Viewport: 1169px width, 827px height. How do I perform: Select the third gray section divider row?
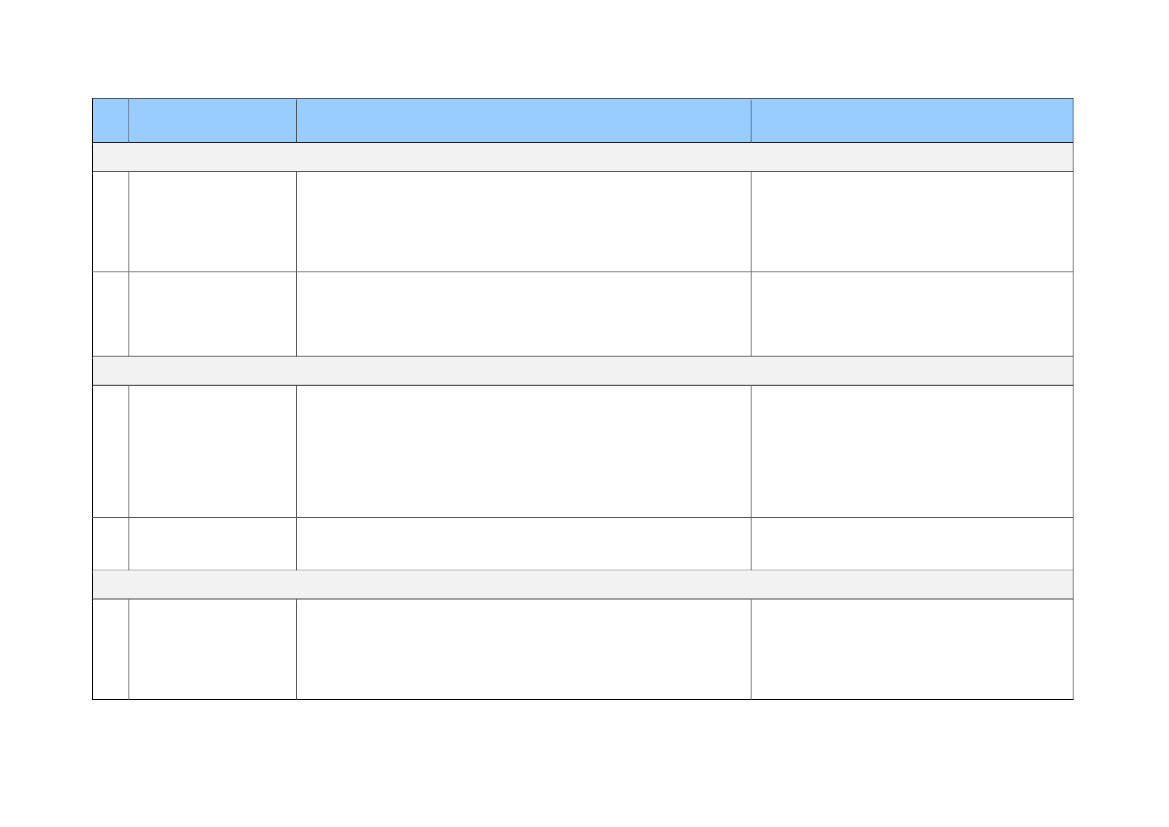pos(583,585)
